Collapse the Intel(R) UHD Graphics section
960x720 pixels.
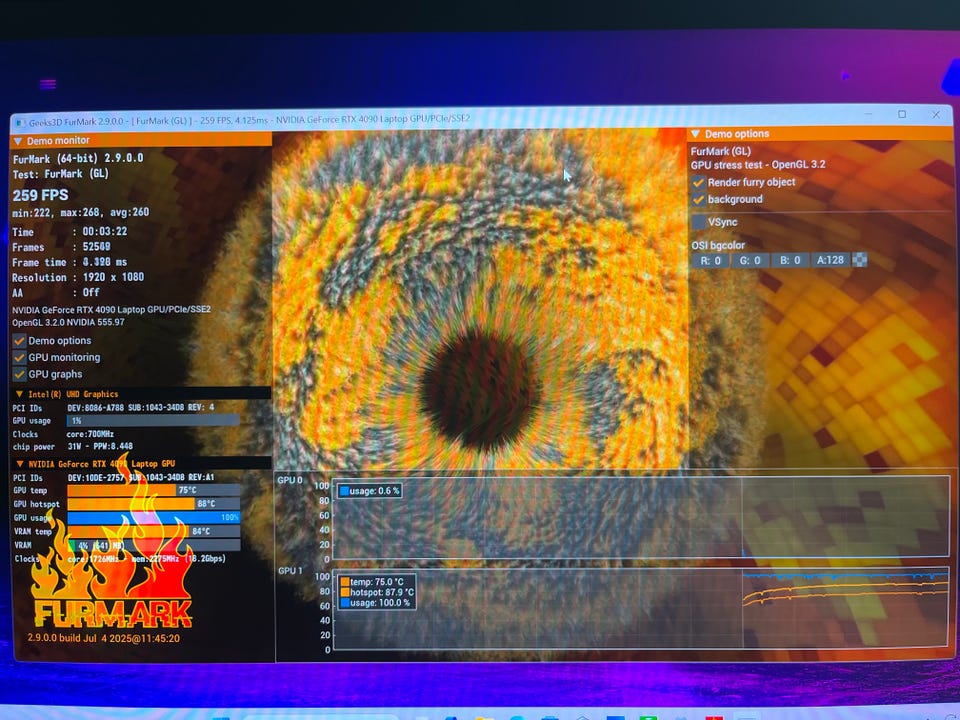[19, 394]
